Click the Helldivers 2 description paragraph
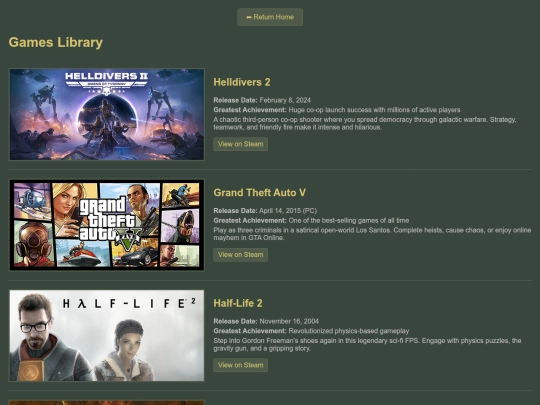This screenshot has height=405, width=540. click(x=365, y=123)
